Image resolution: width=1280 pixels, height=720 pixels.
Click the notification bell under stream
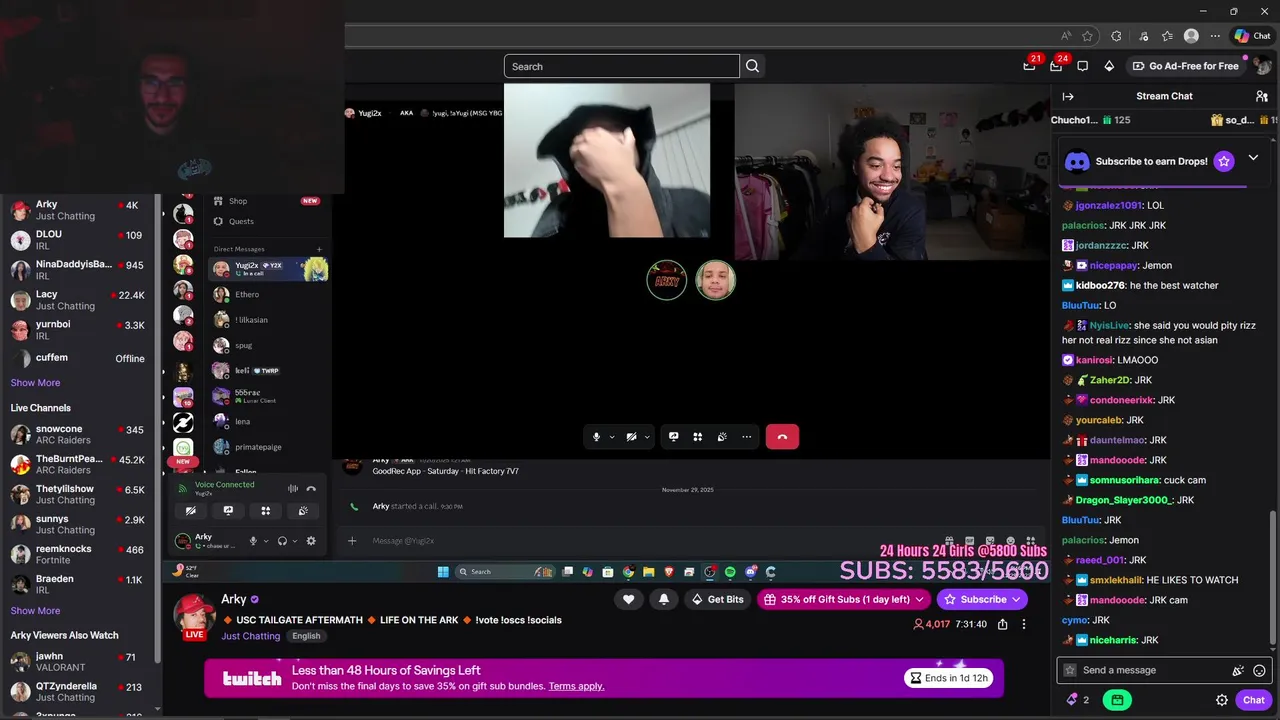pyautogui.click(x=664, y=599)
